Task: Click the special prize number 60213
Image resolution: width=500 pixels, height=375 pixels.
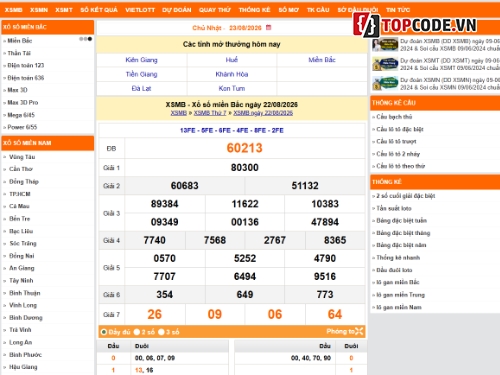Action: (245, 148)
